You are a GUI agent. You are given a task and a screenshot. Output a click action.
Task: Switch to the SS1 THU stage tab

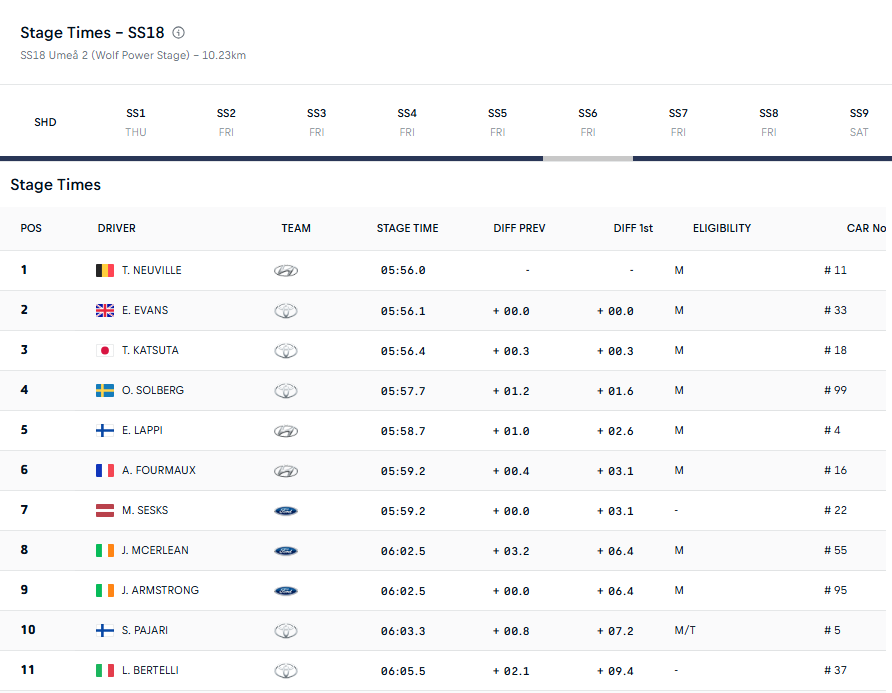(136, 122)
